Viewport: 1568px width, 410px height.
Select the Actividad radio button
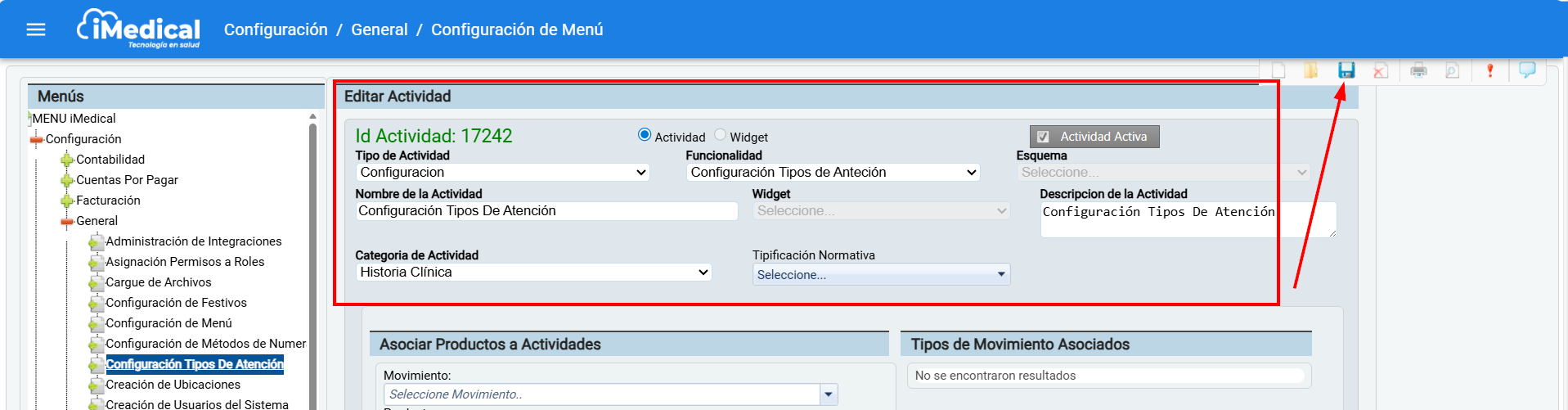click(x=645, y=135)
